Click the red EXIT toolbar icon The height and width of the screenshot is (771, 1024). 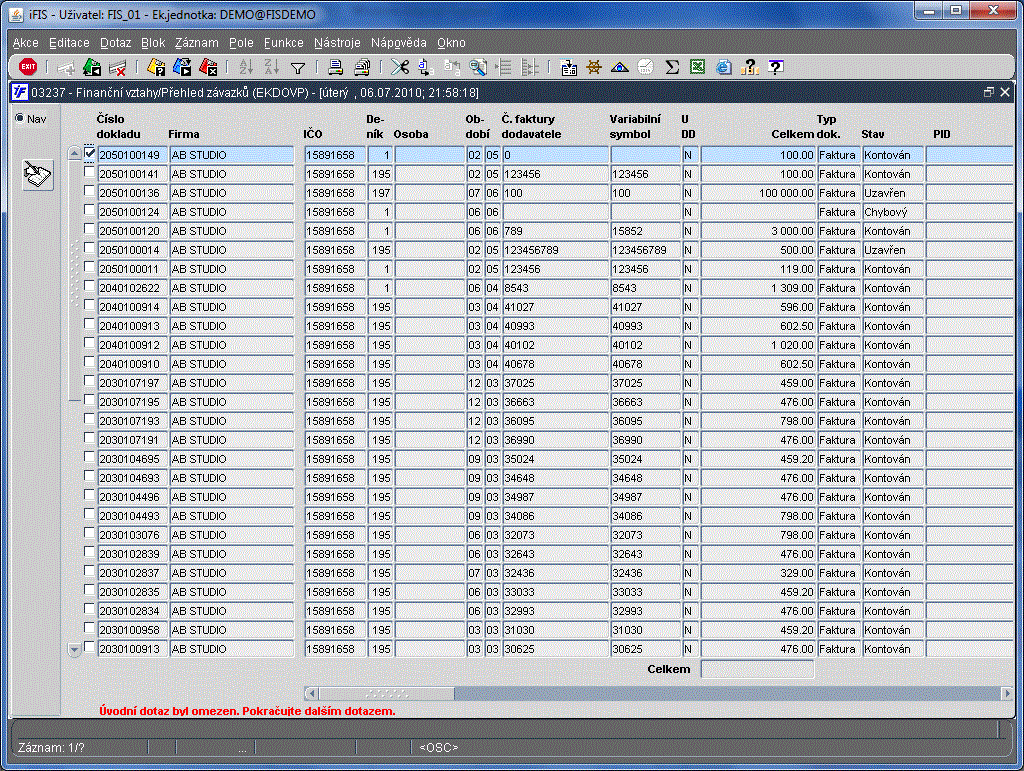tap(28, 67)
